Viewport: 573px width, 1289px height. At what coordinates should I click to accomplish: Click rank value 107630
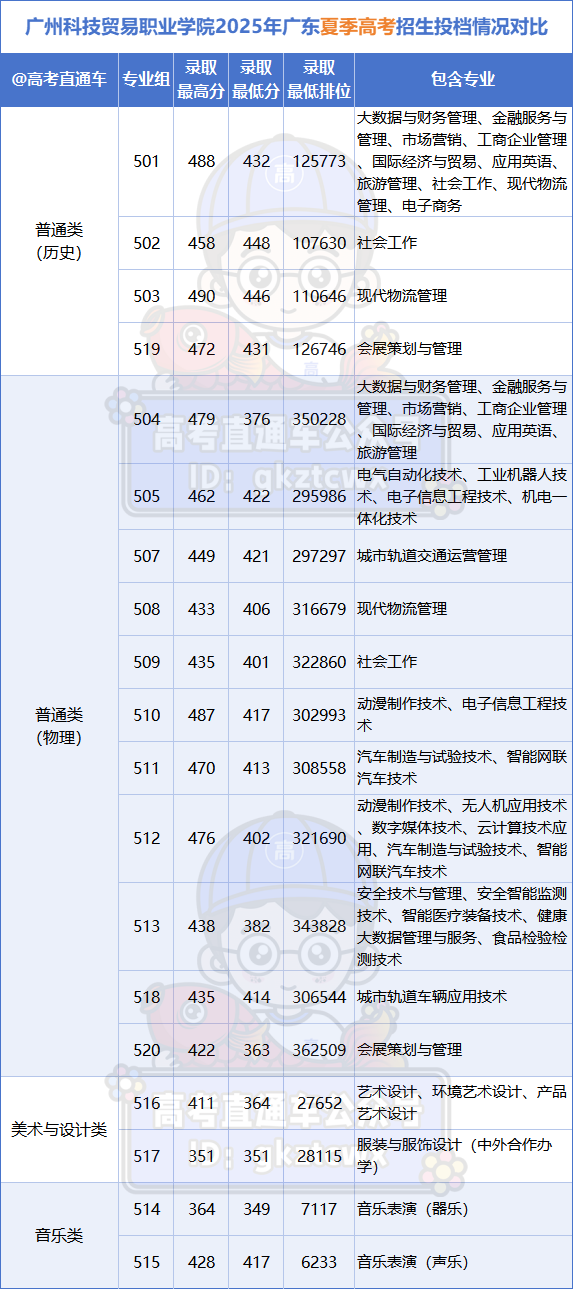coord(319,243)
